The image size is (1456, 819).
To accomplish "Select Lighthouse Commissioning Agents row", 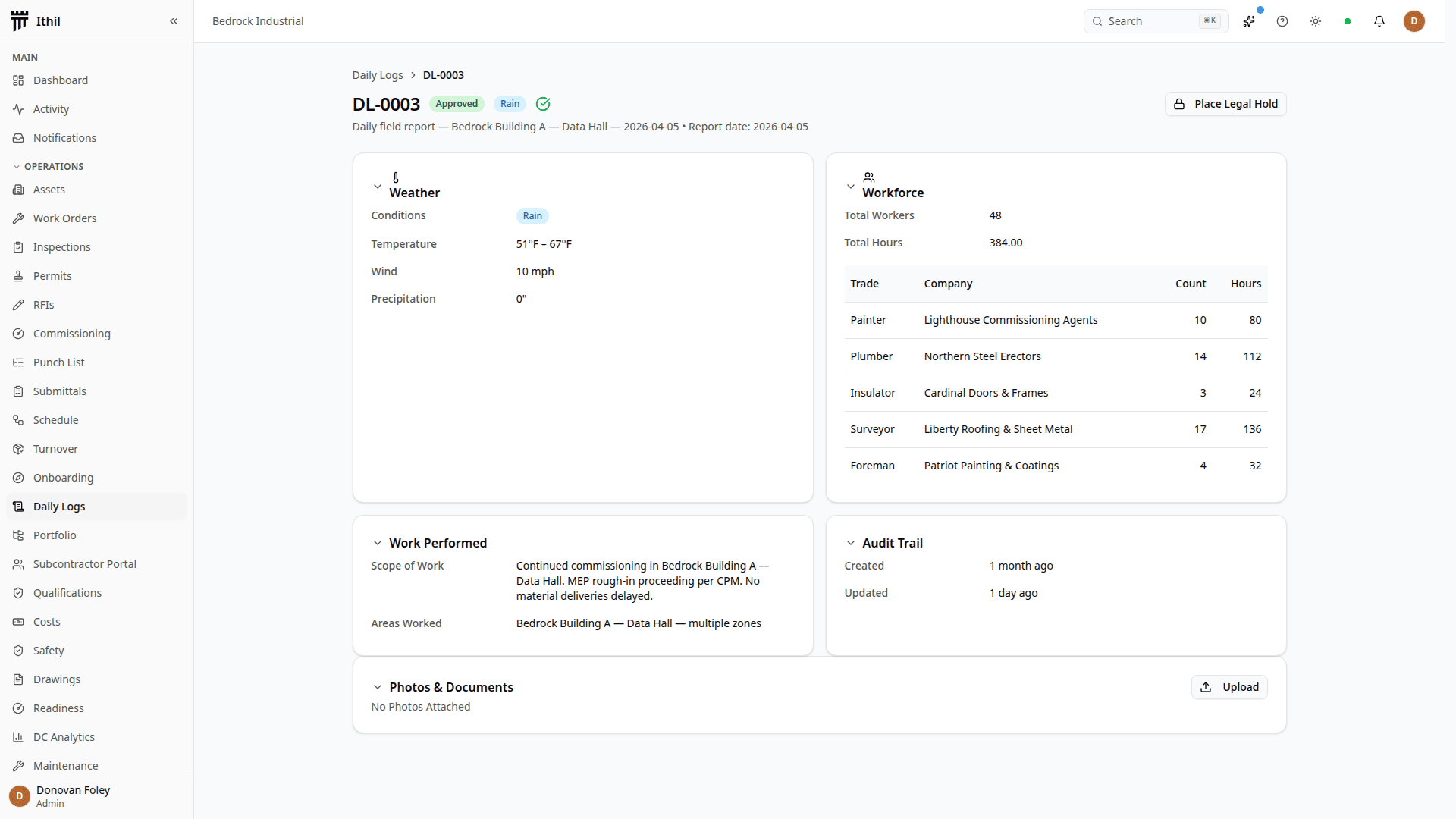I will pyautogui.click(x=1056, y=320).
